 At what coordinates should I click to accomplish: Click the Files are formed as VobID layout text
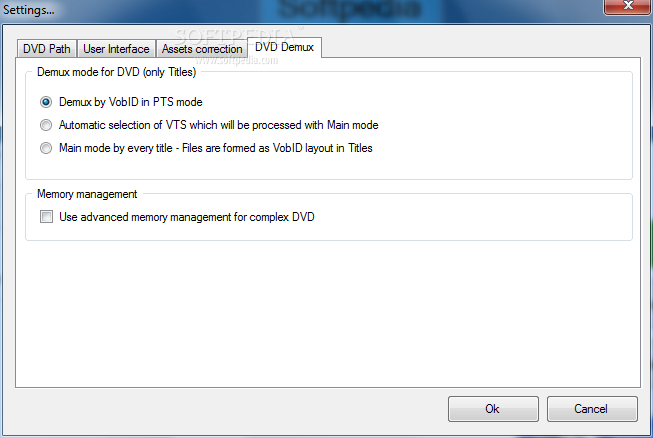point(277,148)
